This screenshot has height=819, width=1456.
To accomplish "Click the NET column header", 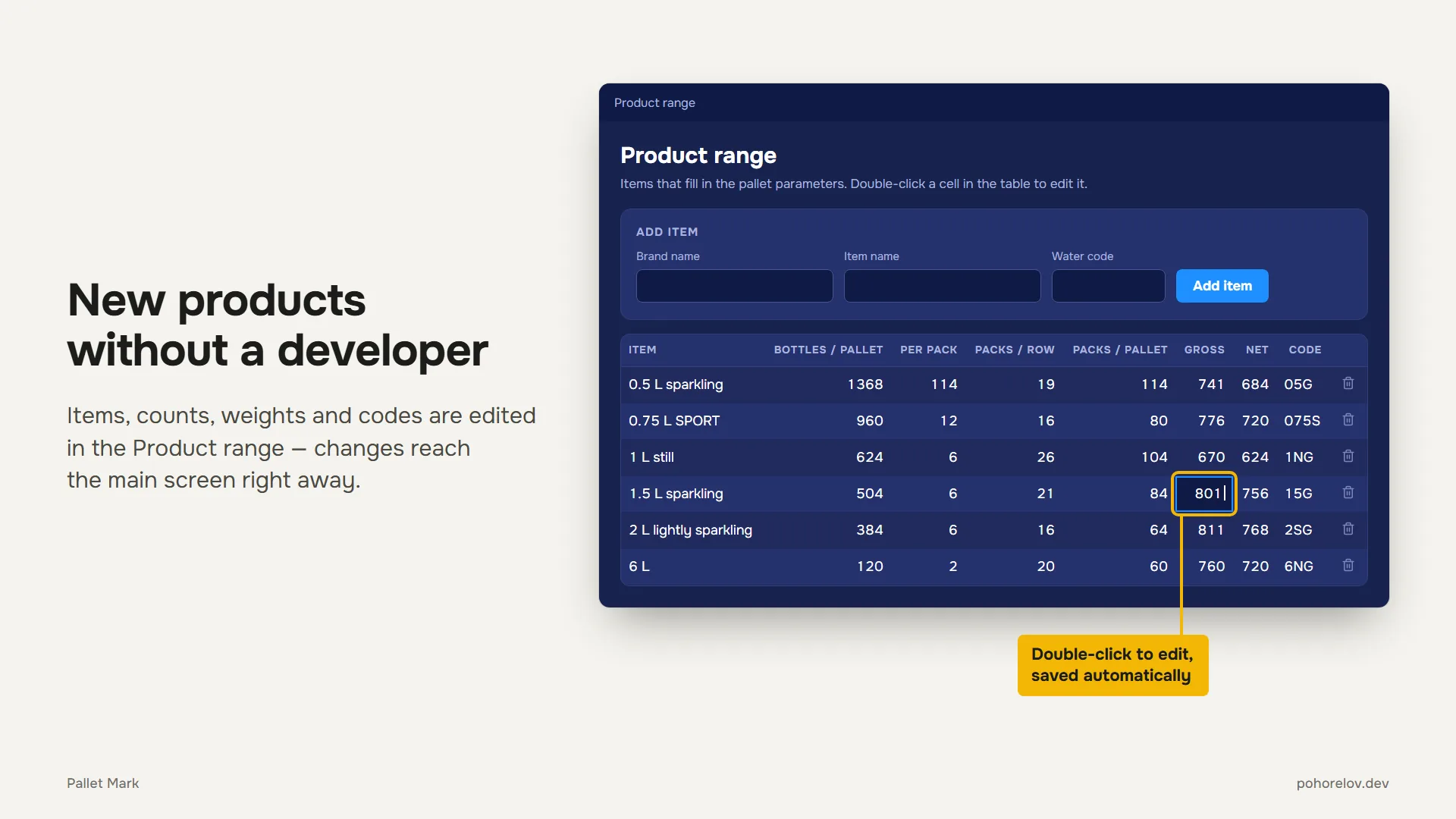I will (x=1257, y=350).
